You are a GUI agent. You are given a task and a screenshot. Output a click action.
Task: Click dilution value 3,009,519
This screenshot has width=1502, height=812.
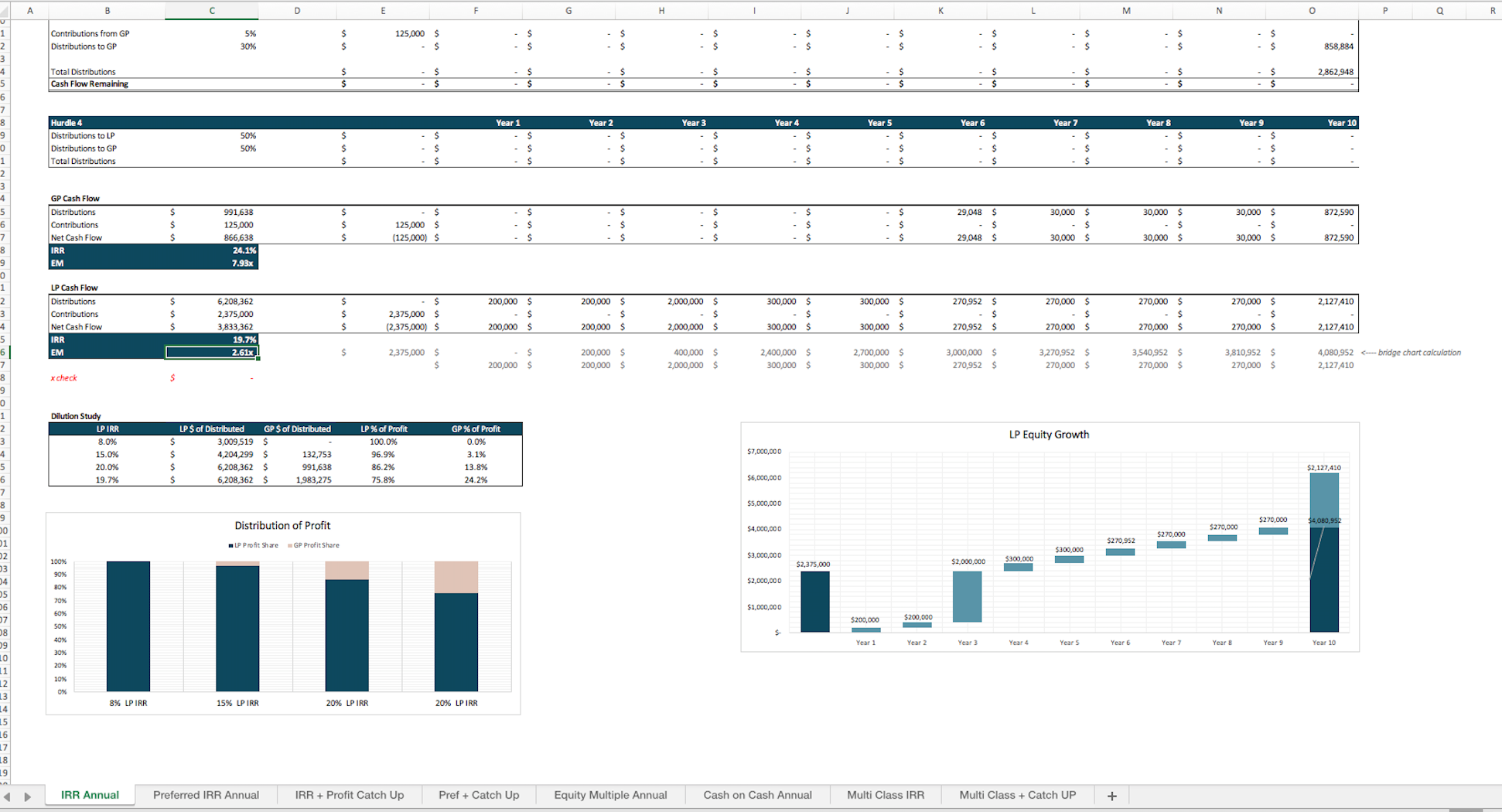pos(235,442)
